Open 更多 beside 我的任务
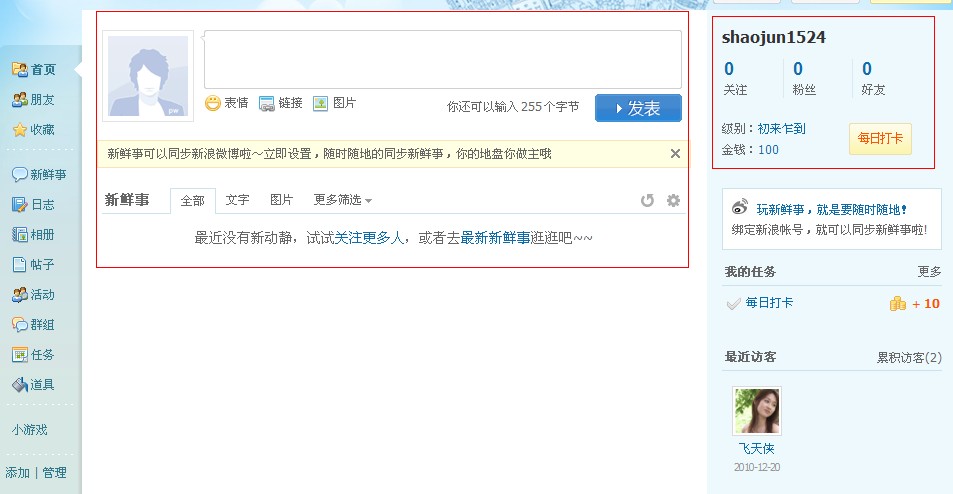The height and width of the screenshot is (494, 953). 929,272
